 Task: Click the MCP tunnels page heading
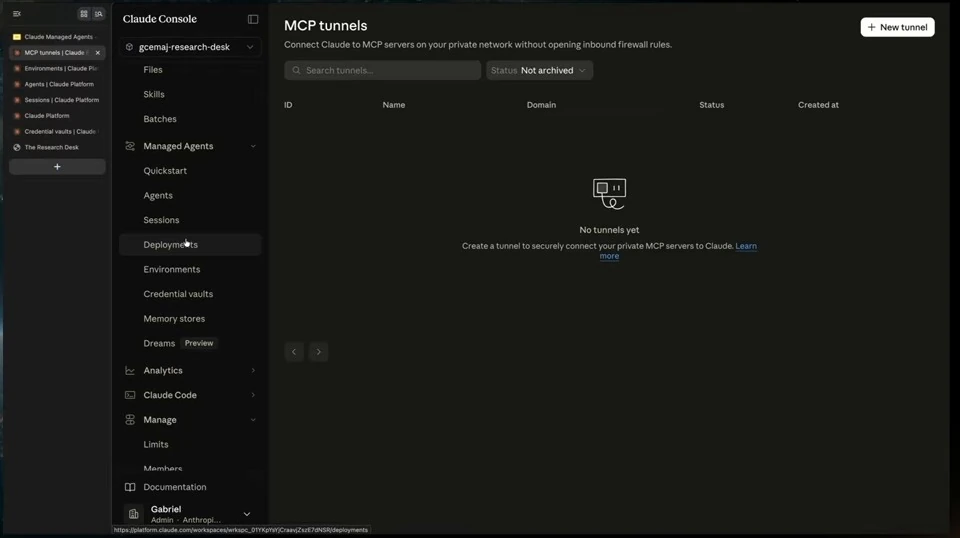coord(326,26)
